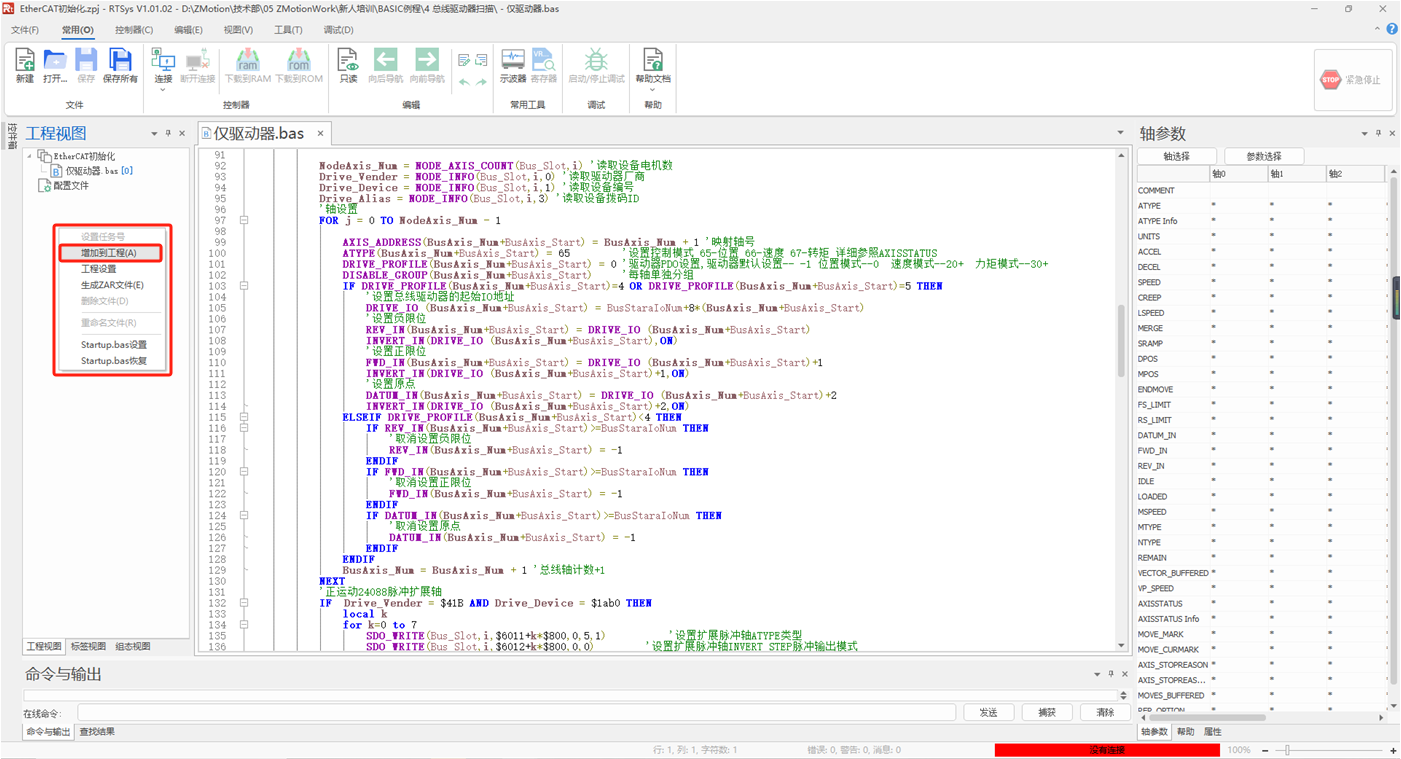
Task: Click the 发送 send button
Action: click(988, 713)
